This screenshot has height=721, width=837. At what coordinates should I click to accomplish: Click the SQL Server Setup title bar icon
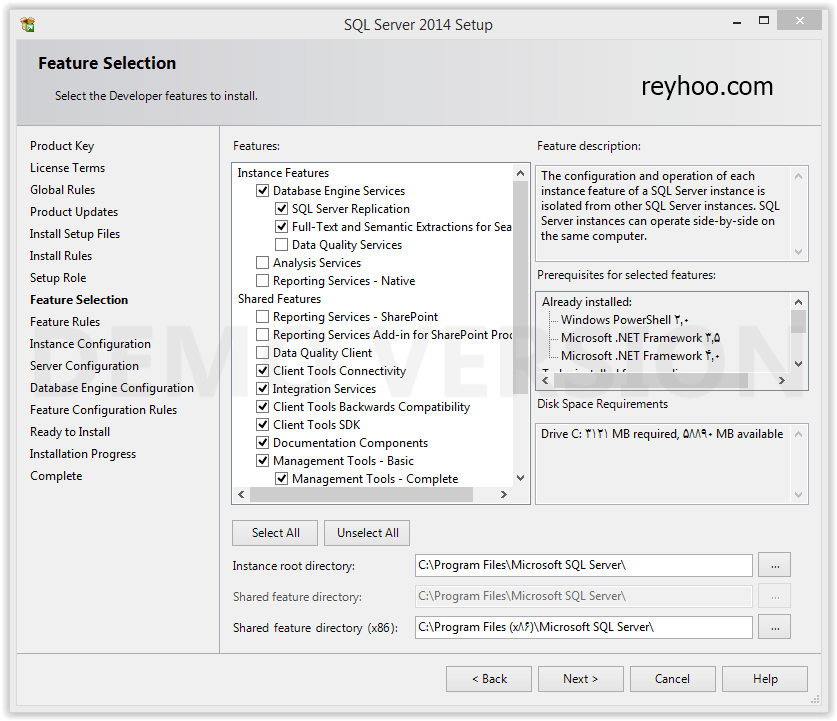pyautogui.click(x=28, y=25)
